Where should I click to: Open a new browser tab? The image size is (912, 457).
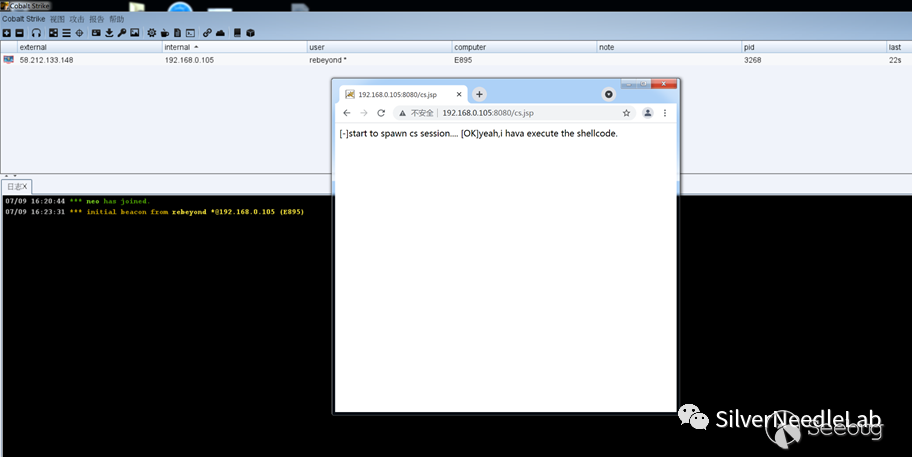pos(479,94)
